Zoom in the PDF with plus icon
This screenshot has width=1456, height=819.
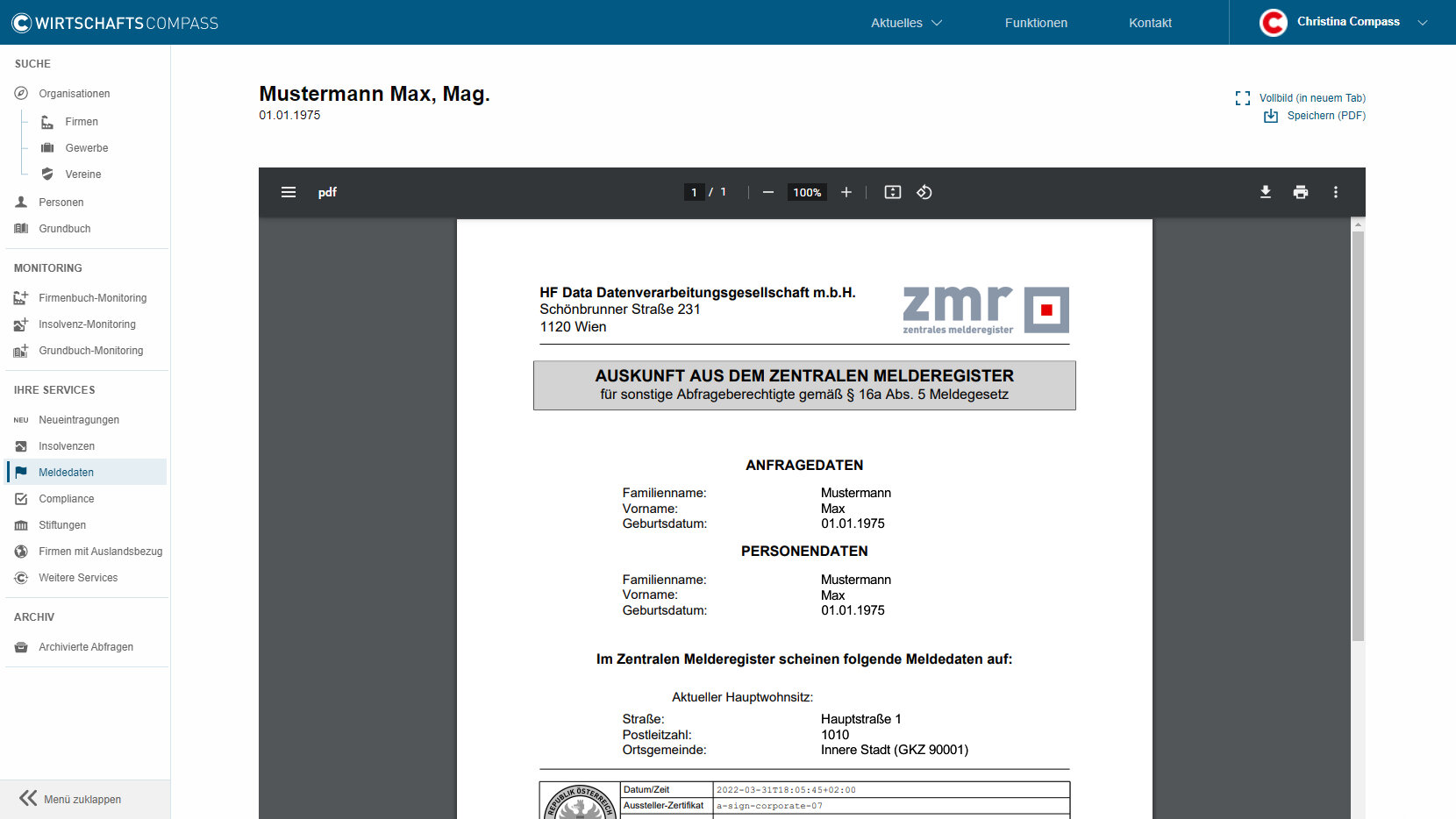click(x=846, y=192)
